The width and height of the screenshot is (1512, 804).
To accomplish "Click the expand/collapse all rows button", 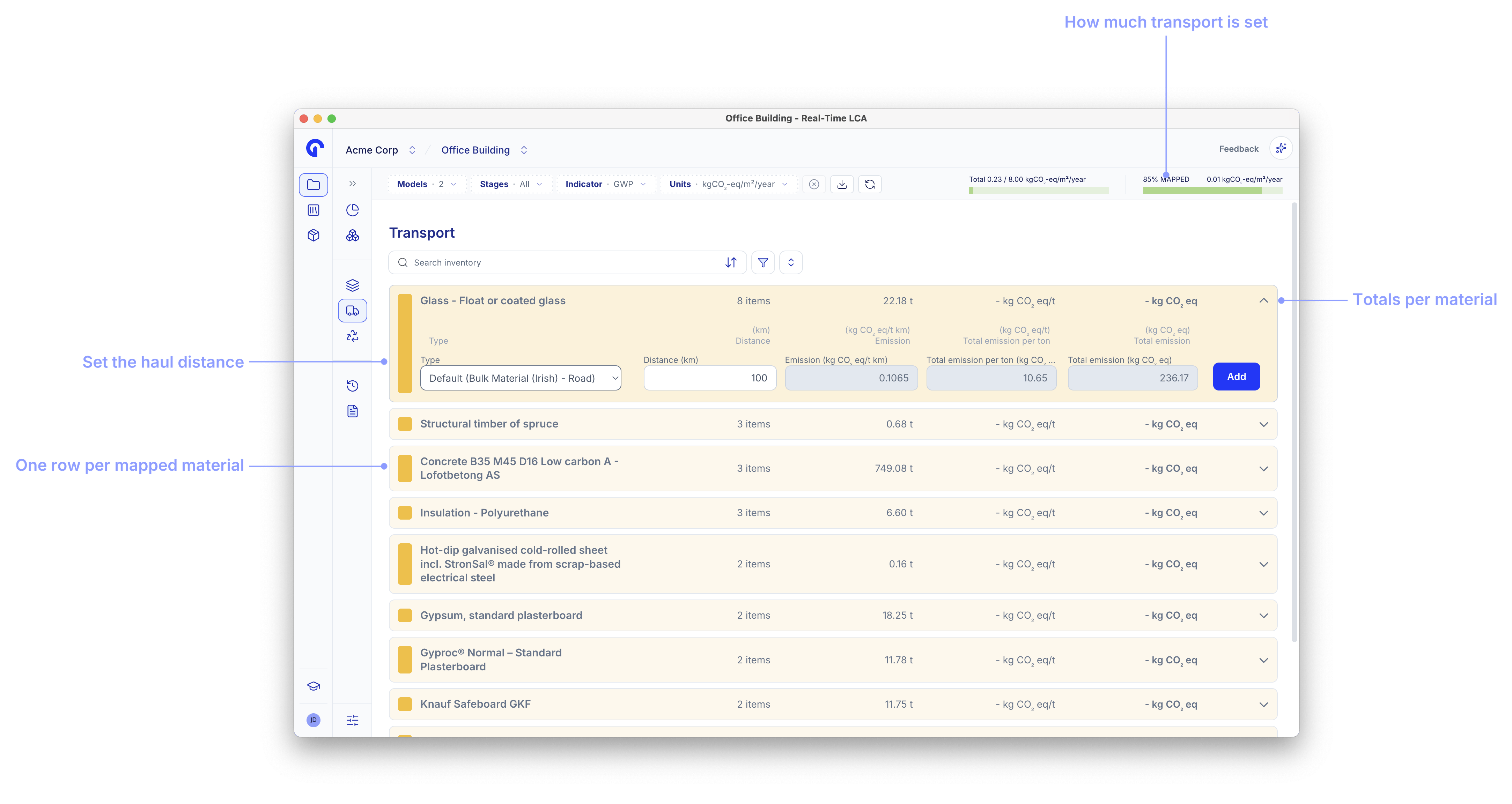I will tap(791, 262).
